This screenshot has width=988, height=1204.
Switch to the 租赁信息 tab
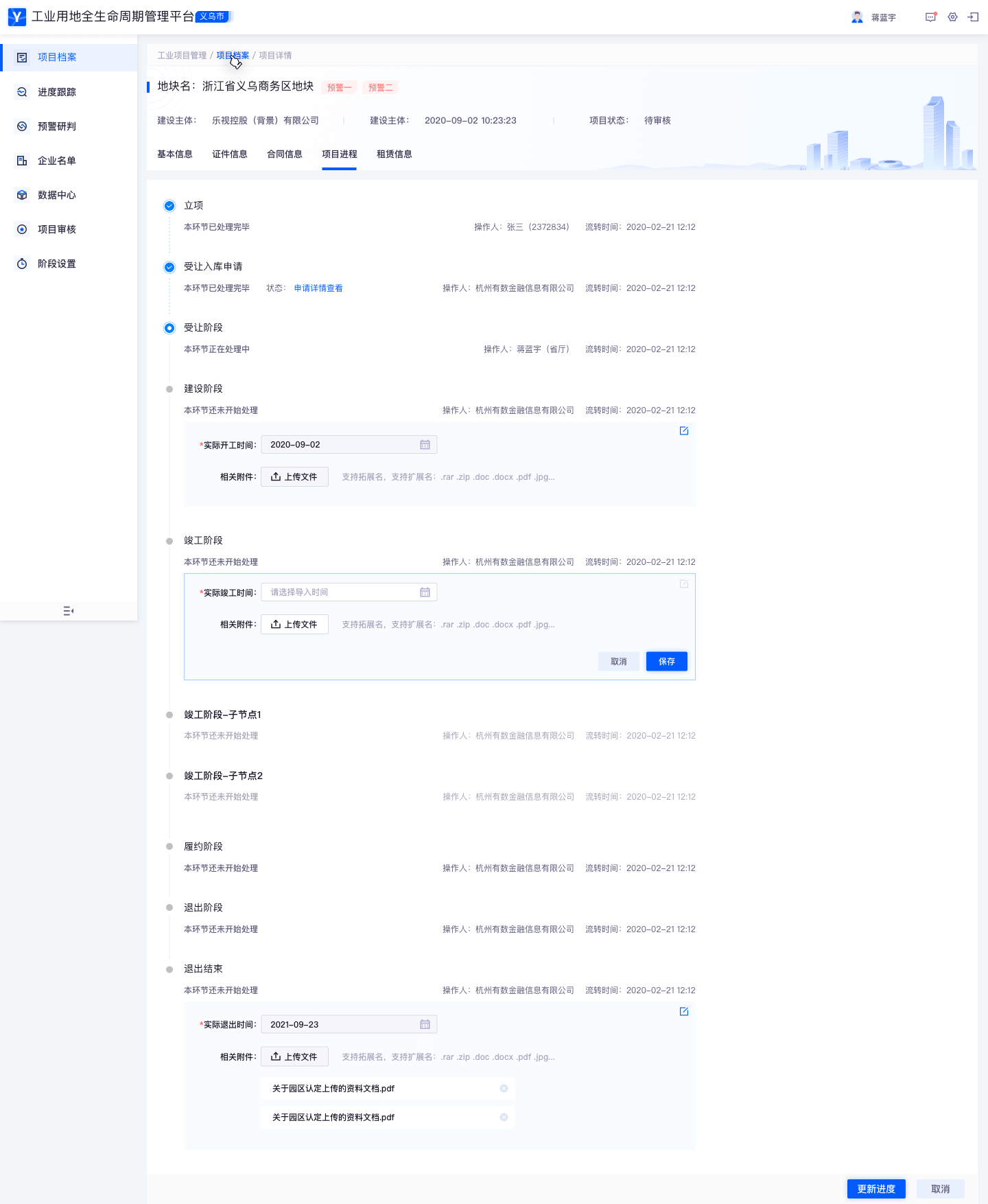pos(395,154)
